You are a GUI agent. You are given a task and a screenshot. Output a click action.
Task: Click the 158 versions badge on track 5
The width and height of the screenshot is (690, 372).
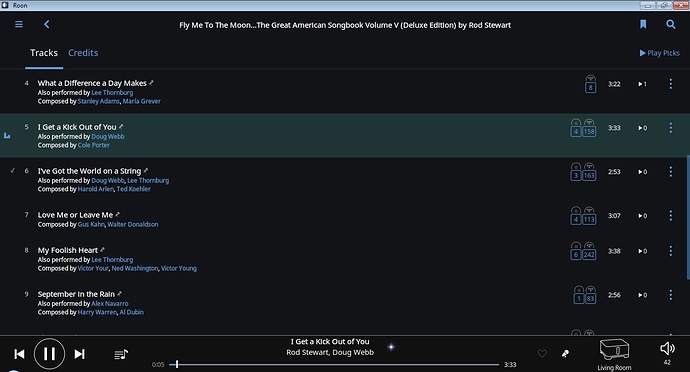(x=589, y=131)
